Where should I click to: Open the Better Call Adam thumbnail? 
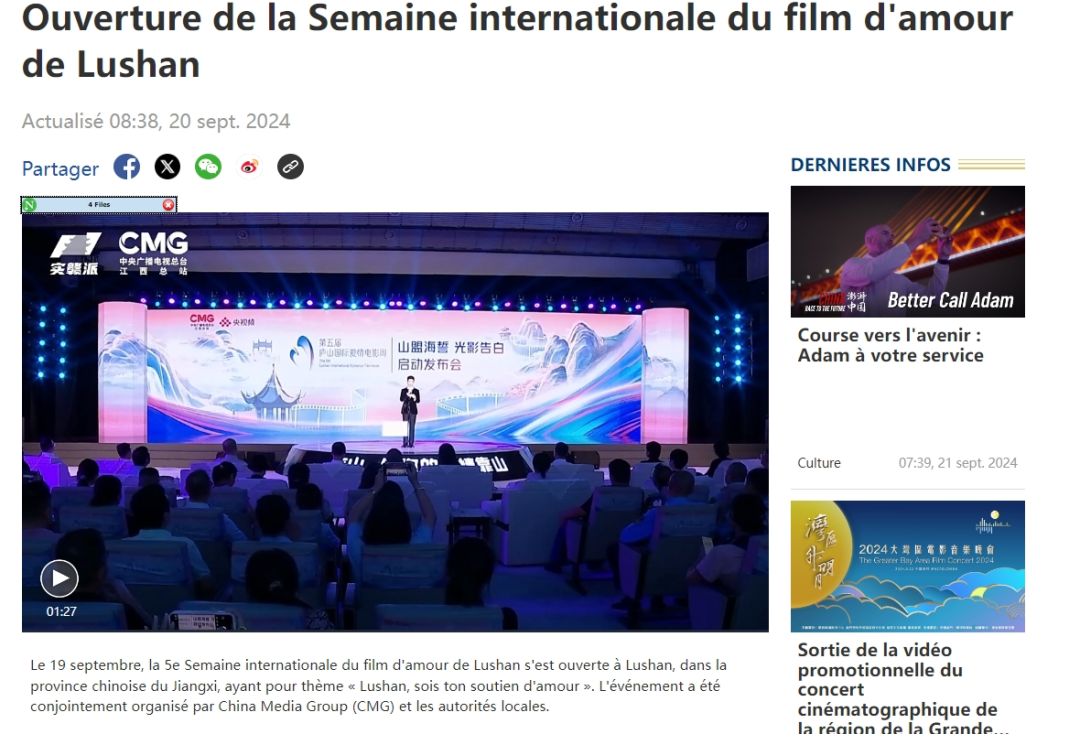point(907,251)
